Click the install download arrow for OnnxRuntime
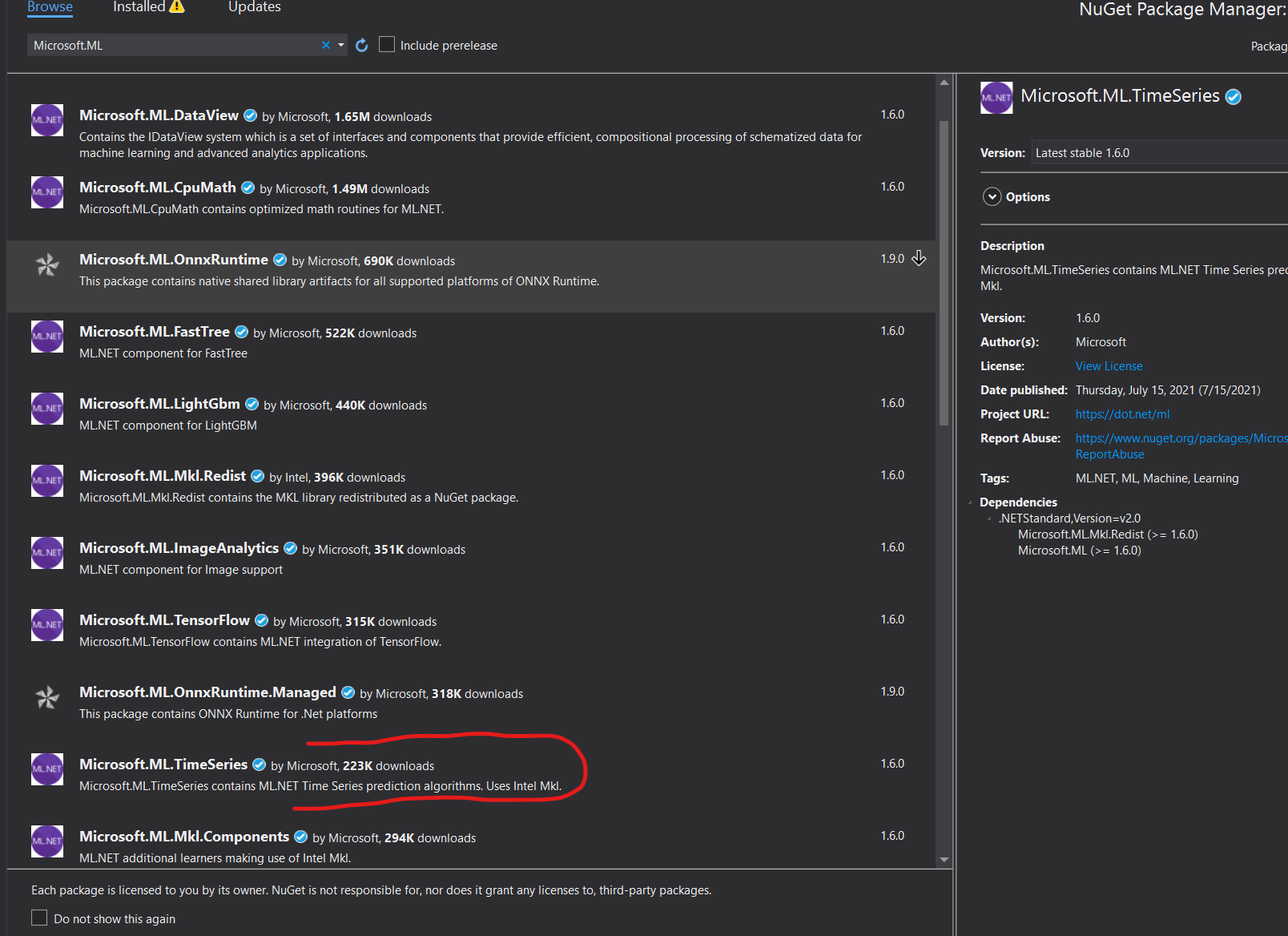This screenshot has width=1288, height=936. tap(919, 258)
